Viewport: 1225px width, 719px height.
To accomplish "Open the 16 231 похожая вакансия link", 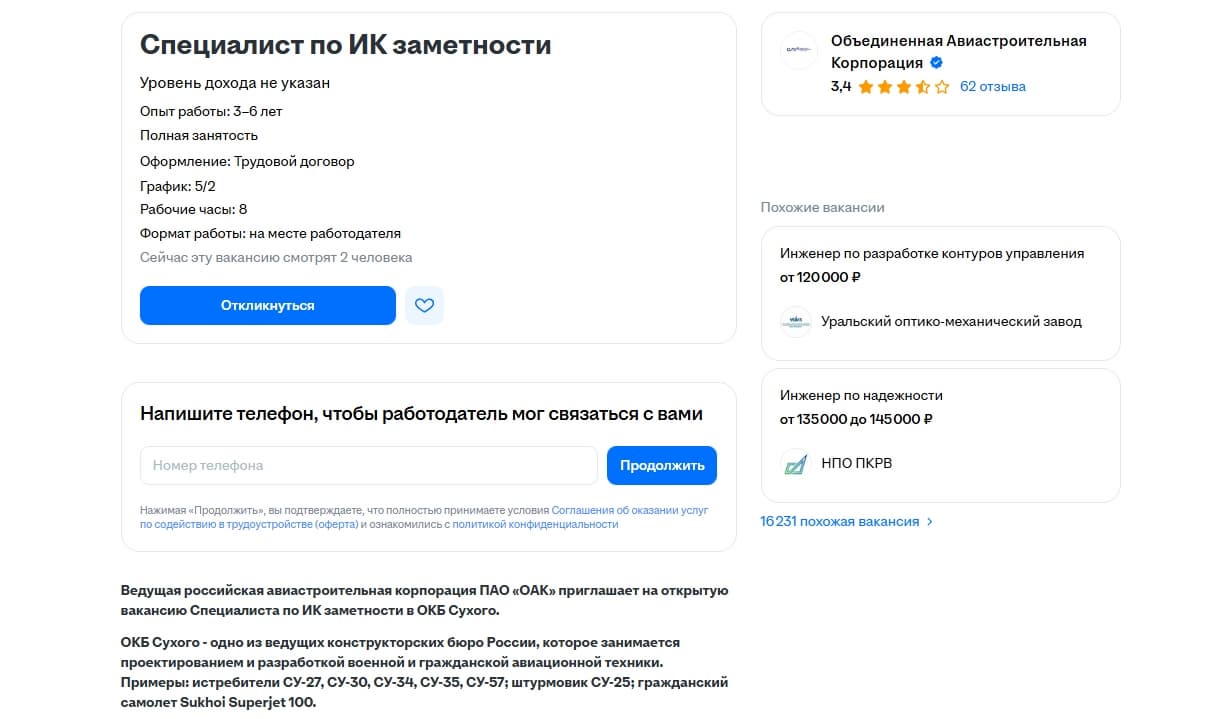I will [x=839, y=522].
